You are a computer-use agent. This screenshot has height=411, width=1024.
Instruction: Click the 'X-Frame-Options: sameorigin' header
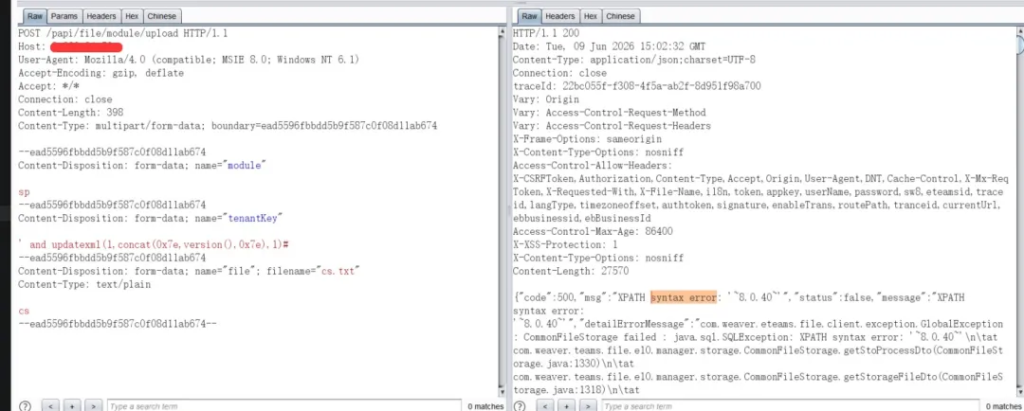pyautogui.click(x=587, y=139)
